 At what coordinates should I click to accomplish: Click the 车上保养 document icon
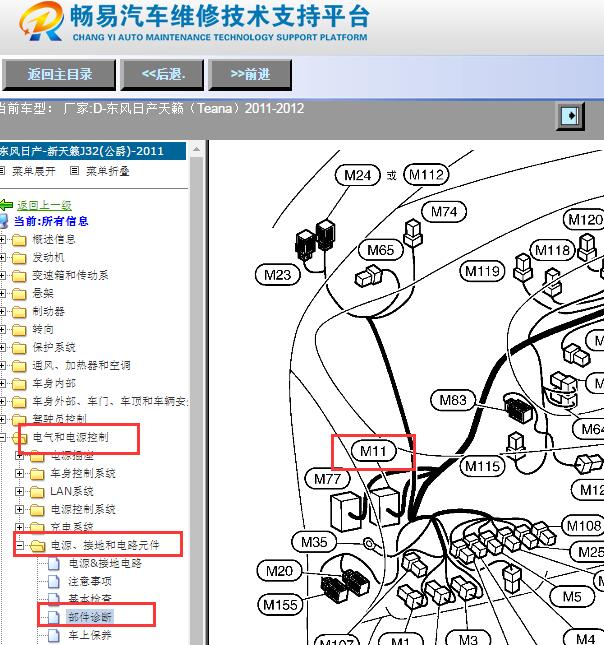[x=54, y=635]
